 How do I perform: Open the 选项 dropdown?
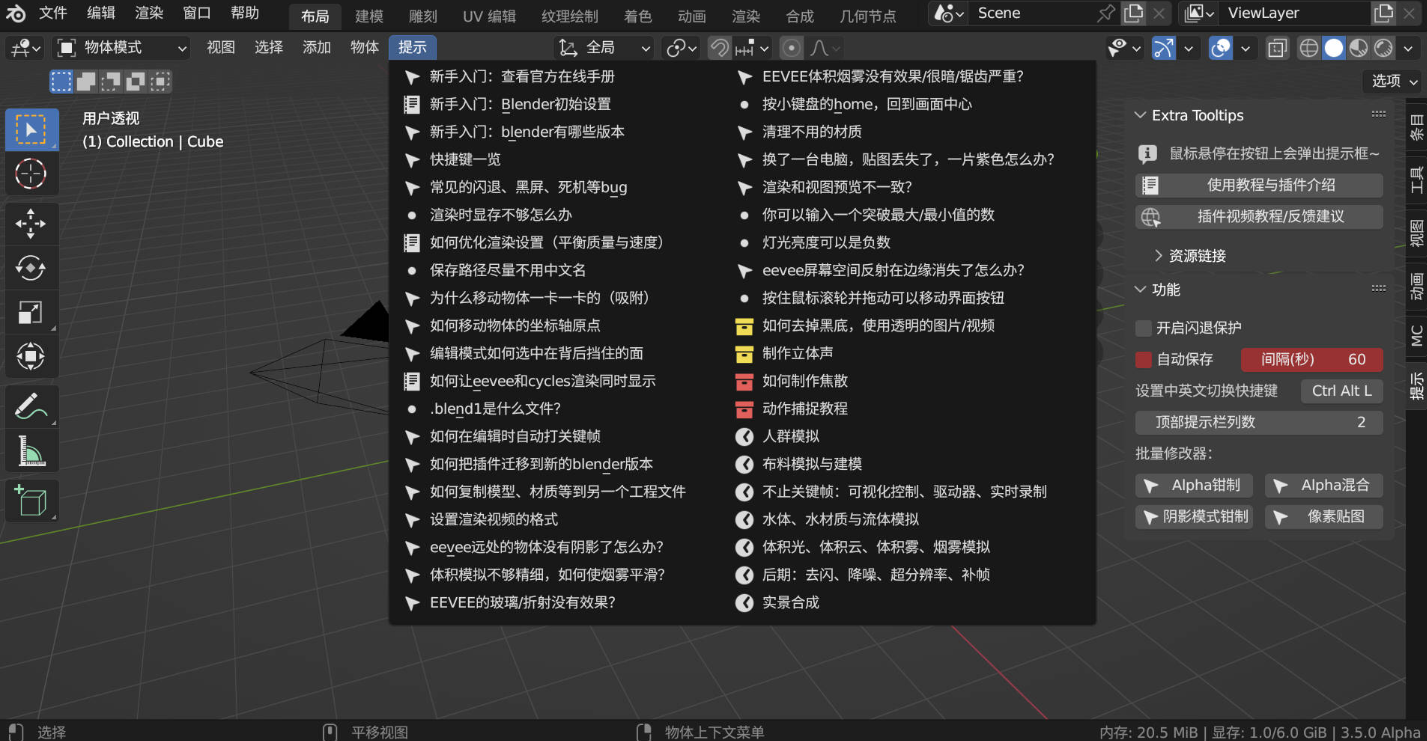click(x=1393, y=81)
